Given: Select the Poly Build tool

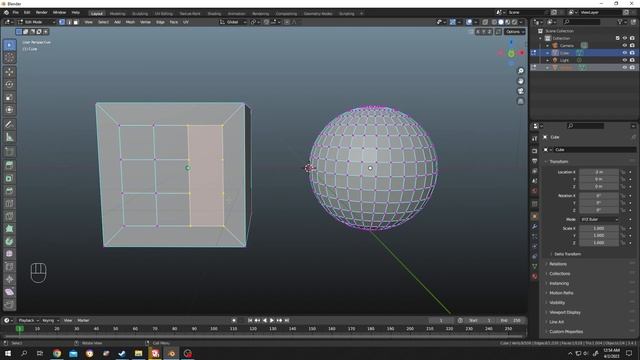Looking at the screenshot, I should coord(9,229).
